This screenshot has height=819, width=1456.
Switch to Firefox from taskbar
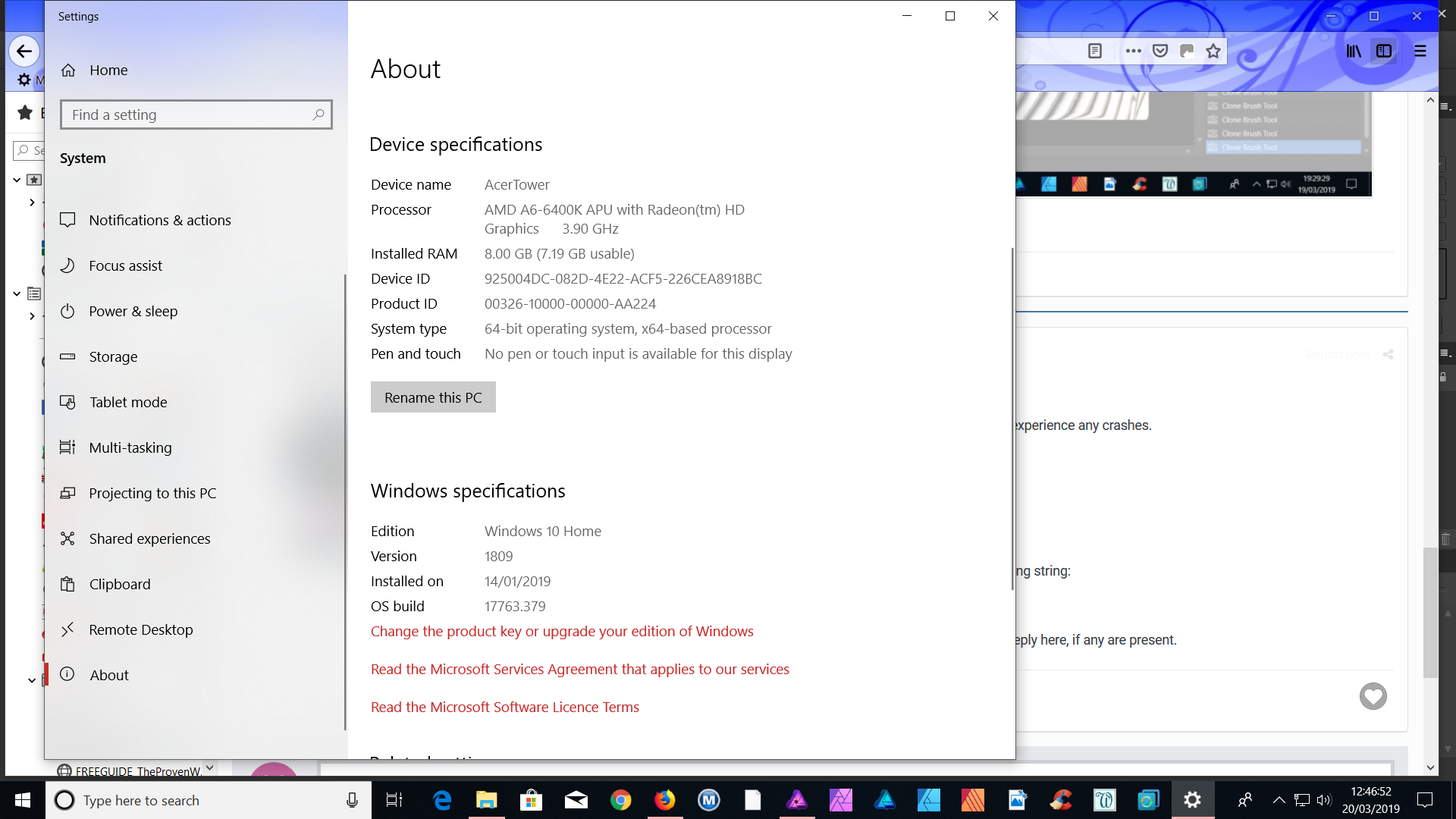664,800
